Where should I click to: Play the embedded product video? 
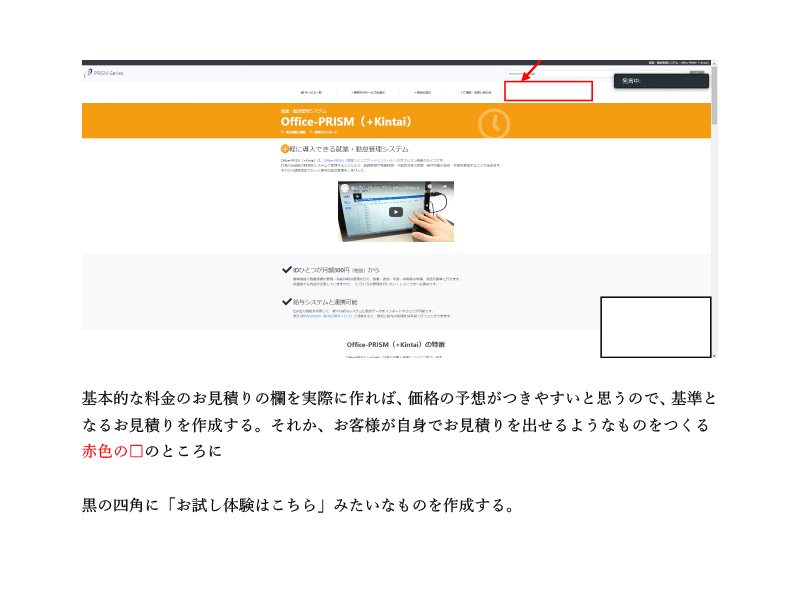(x=395, y=212)
